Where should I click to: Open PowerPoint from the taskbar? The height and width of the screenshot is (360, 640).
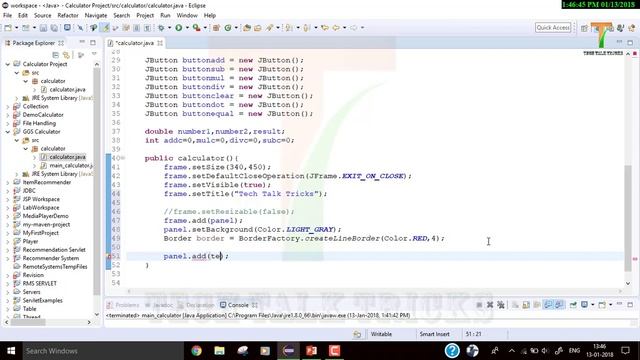(x=311, y=351)
